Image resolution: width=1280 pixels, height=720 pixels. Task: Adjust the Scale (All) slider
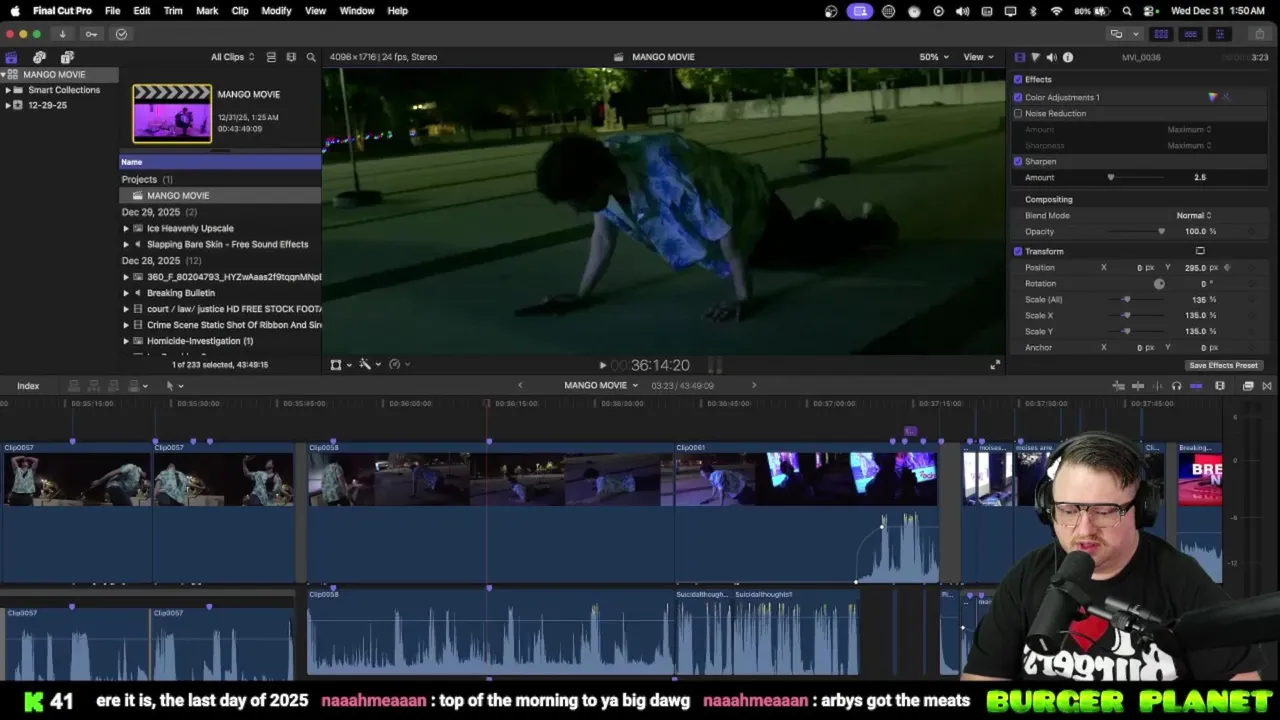1126,300
